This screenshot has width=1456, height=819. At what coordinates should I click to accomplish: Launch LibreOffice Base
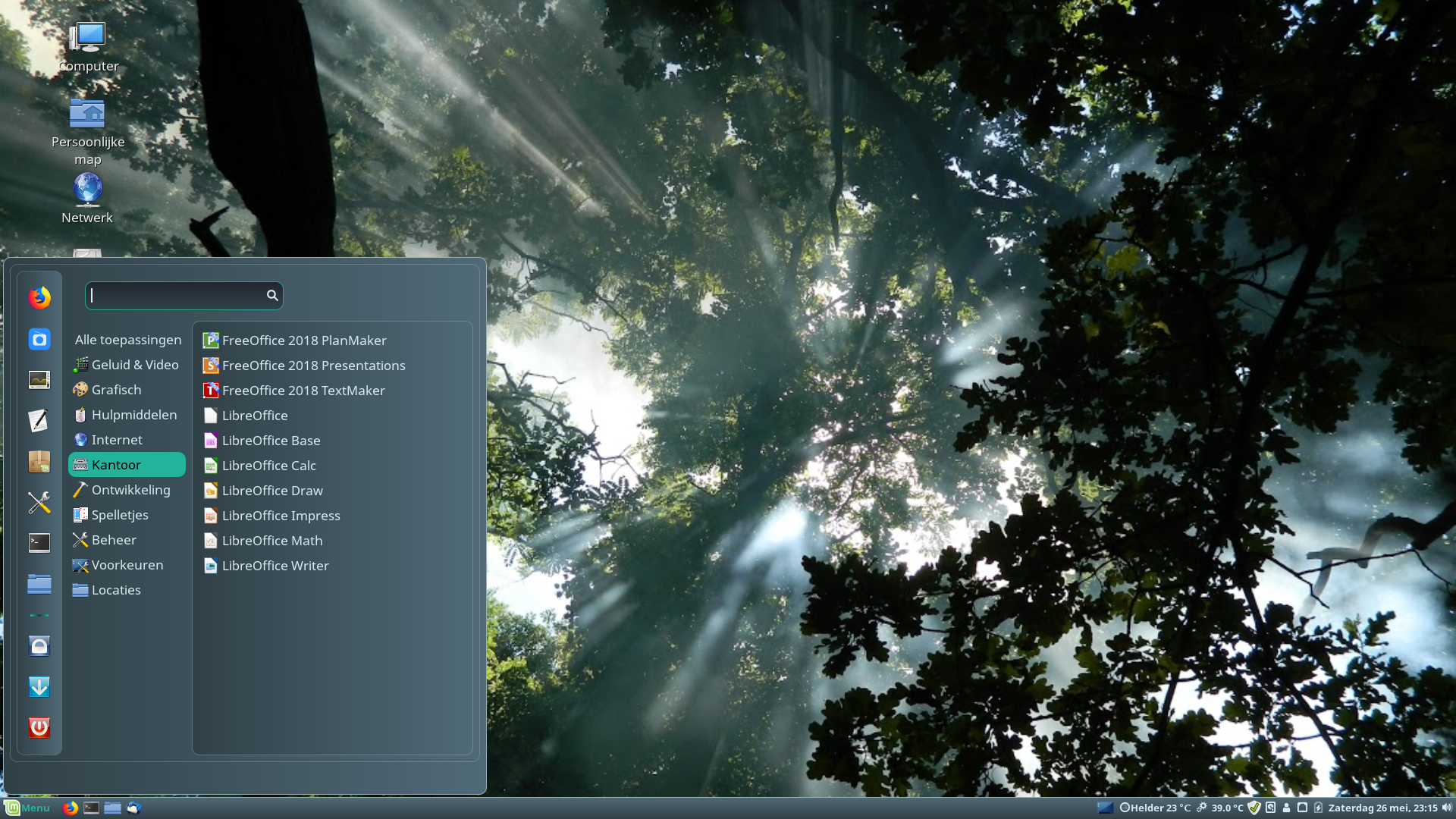coord(332,441)
